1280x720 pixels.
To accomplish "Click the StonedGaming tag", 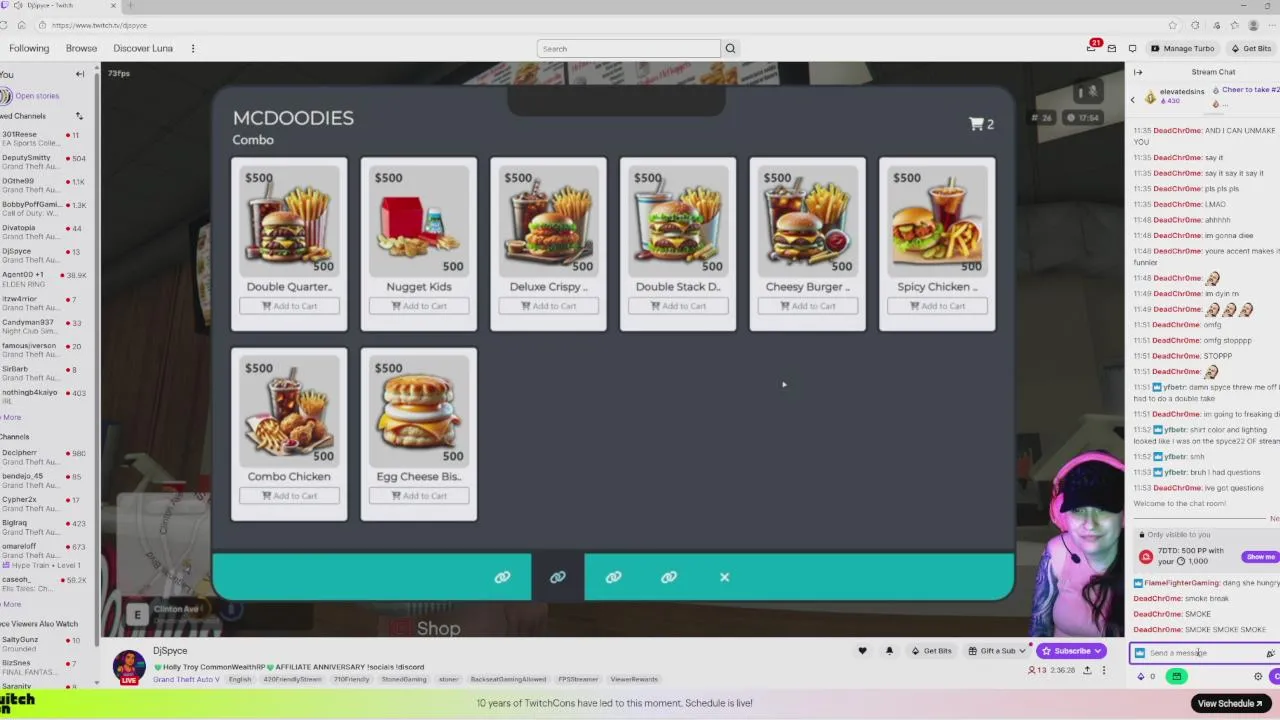I will (x=404, y=679).
